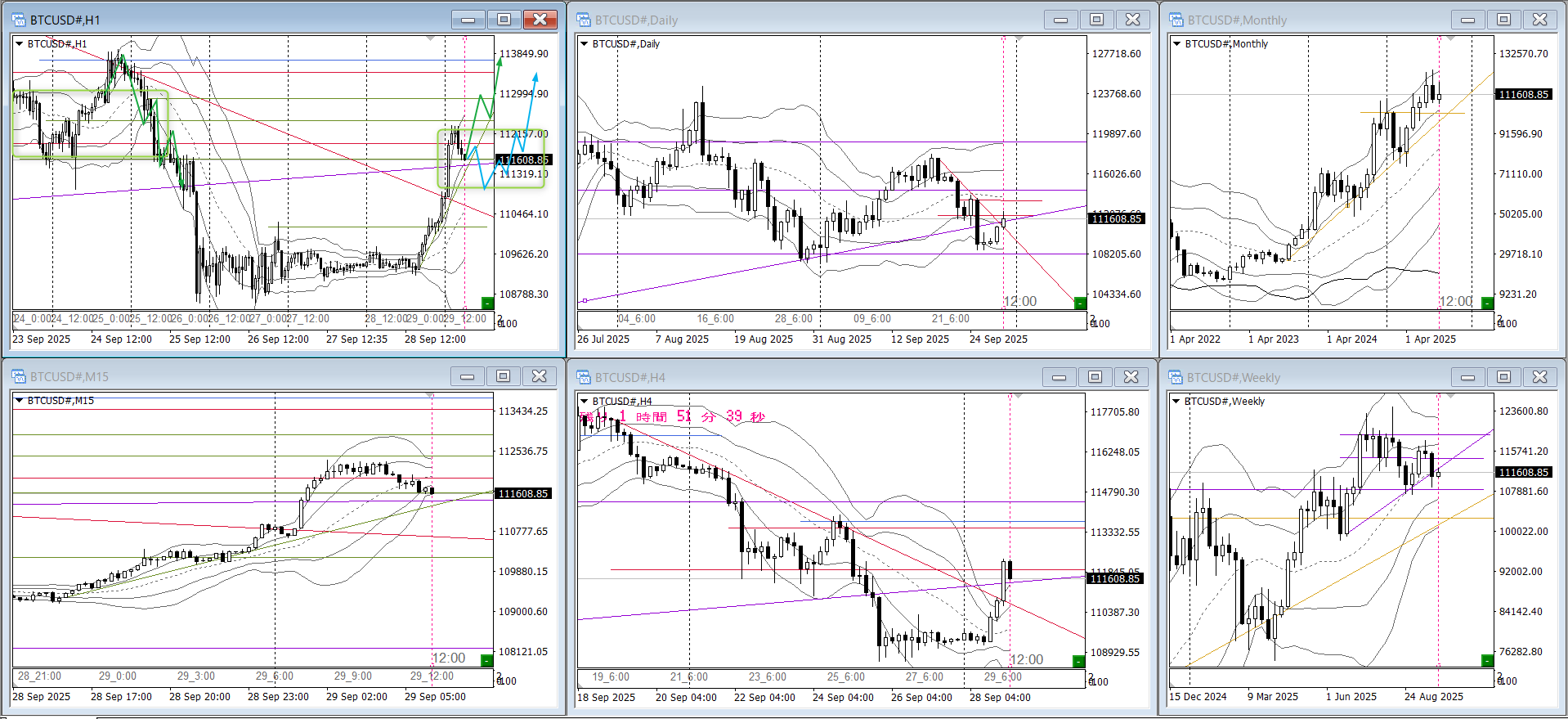1568x719 pixels.
Task: Click green minus square on Weekly chart
Action: click(1487, 660)
